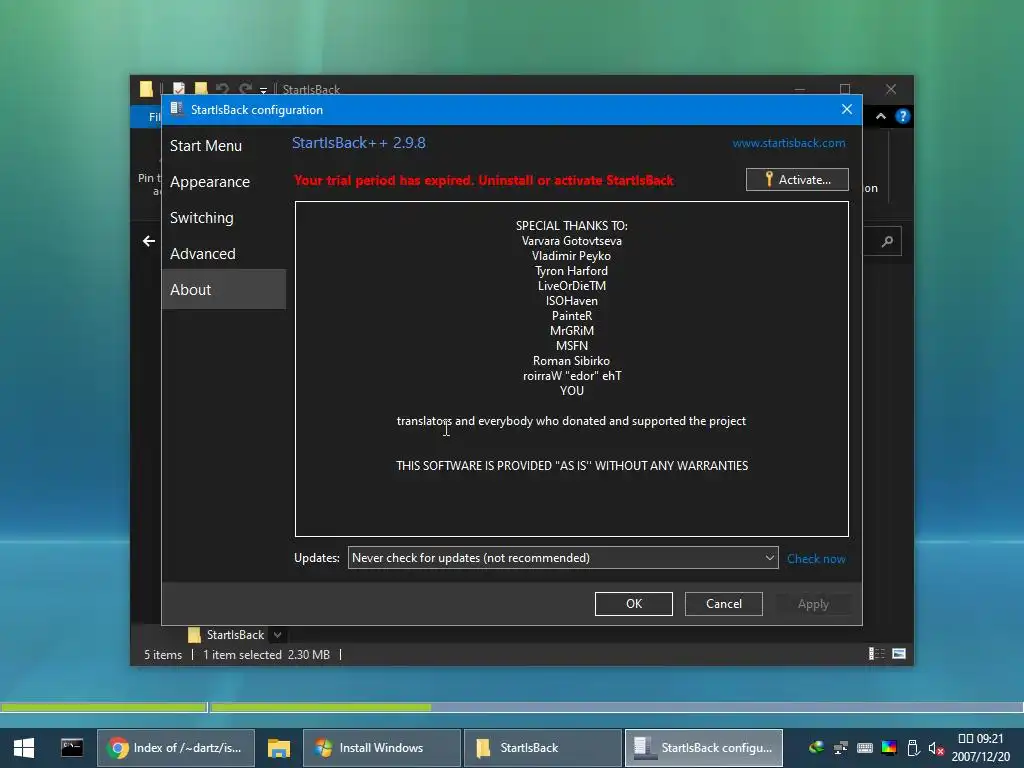Click the Check now update link
Image resolution: width=1024 pixels, height=768 pixels.
click(816, 558)
